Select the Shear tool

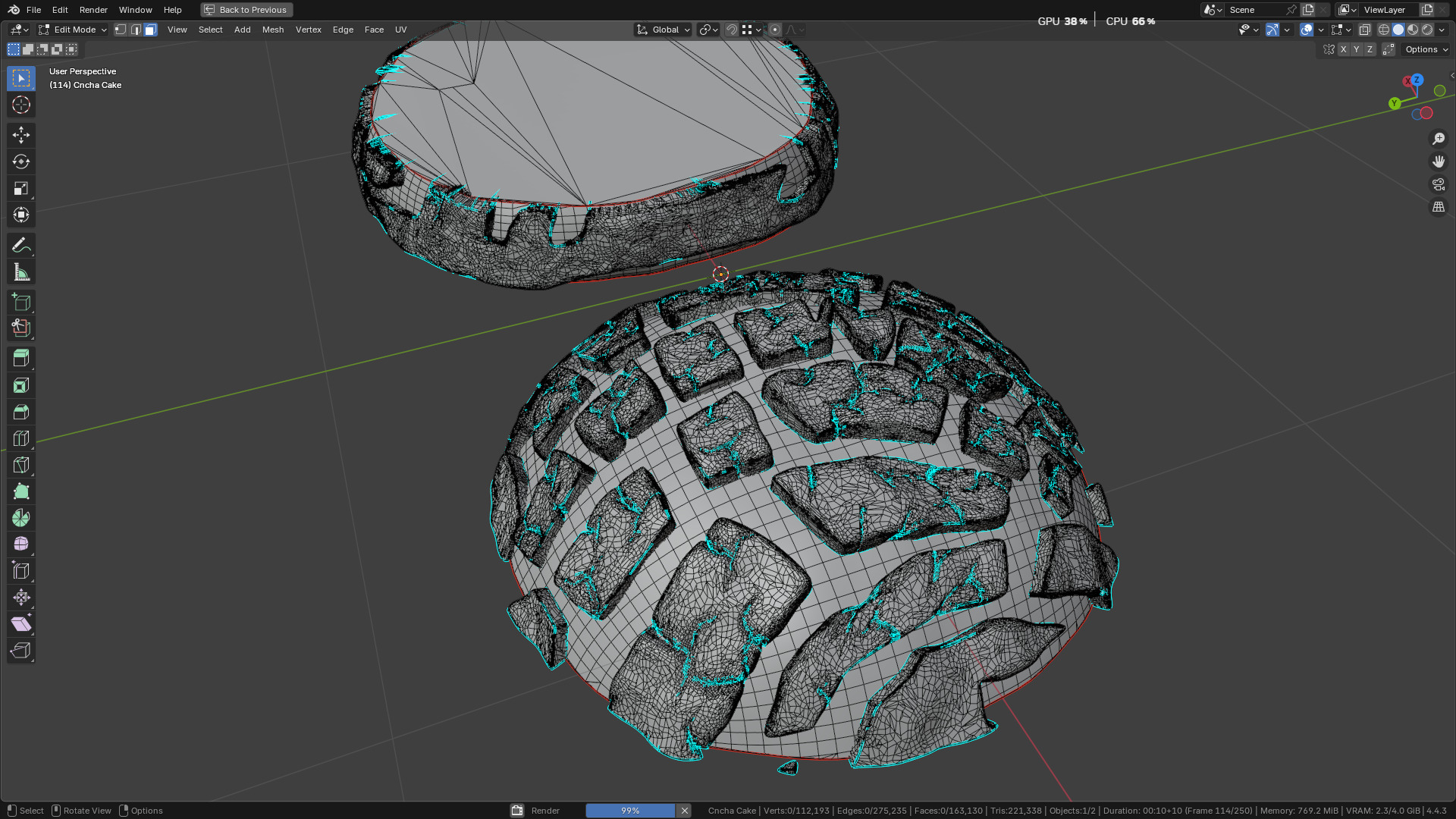tap(21, 624)
